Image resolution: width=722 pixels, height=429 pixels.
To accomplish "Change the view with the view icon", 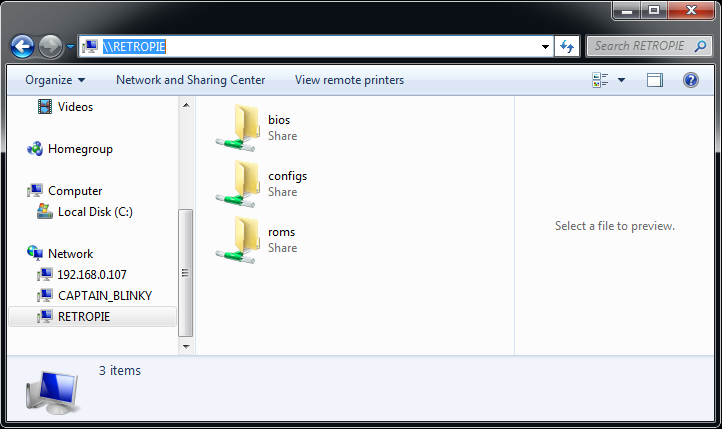I will click(600, 80).
